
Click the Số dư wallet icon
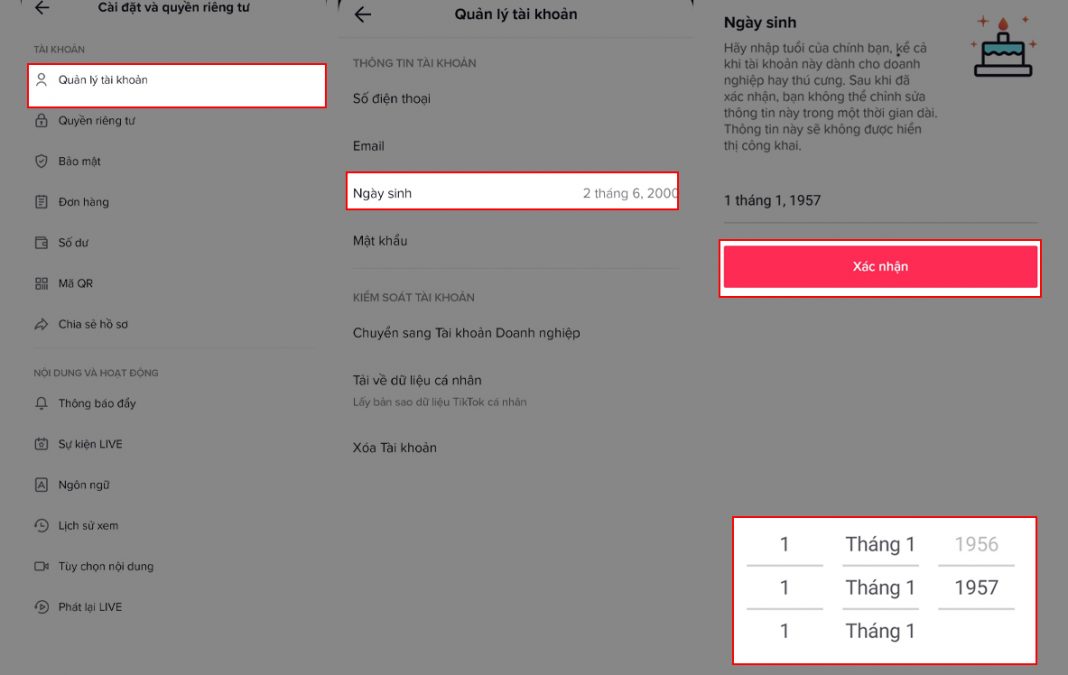41,243
